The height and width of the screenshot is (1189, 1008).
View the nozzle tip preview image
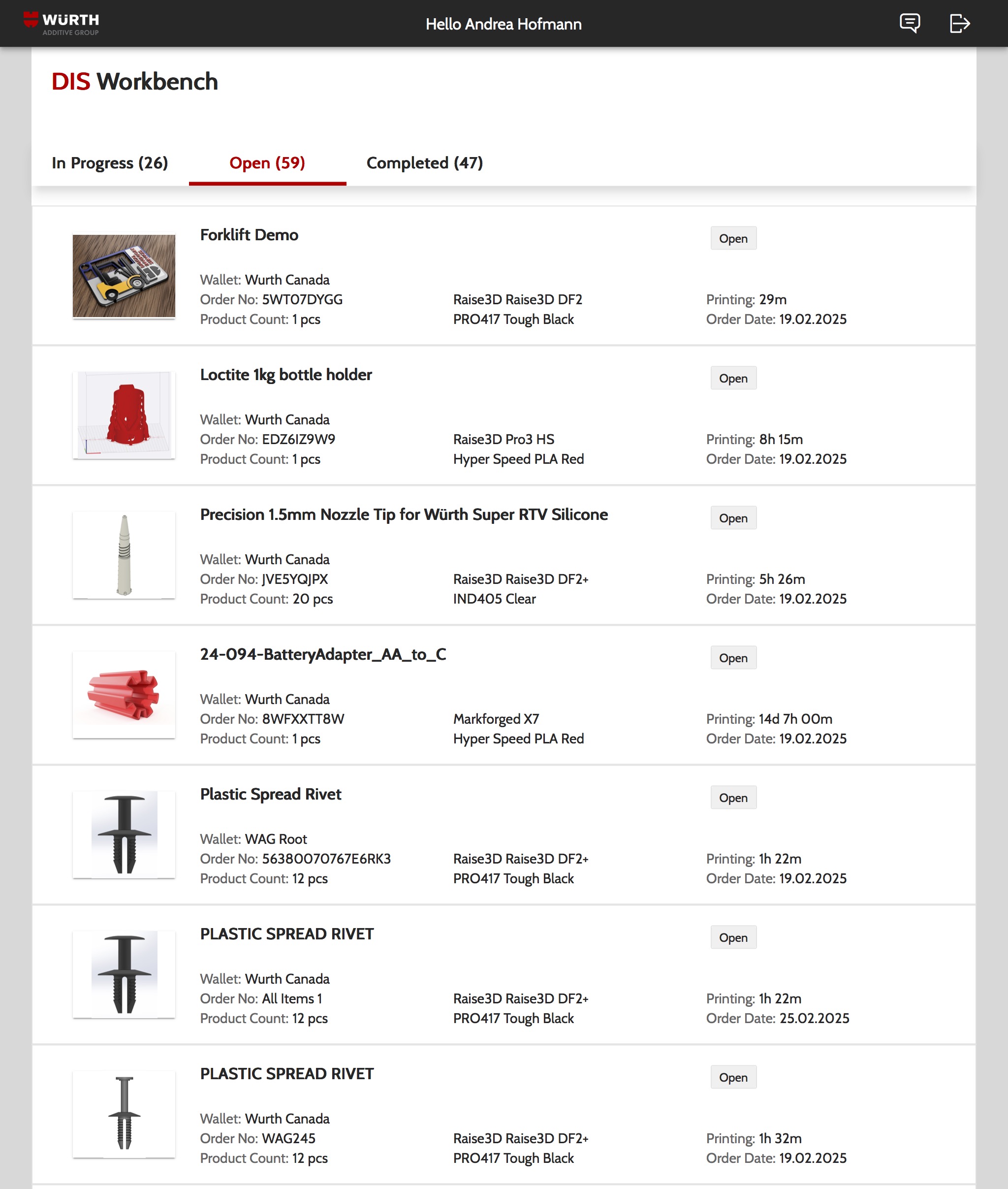[x=124, y=555]
